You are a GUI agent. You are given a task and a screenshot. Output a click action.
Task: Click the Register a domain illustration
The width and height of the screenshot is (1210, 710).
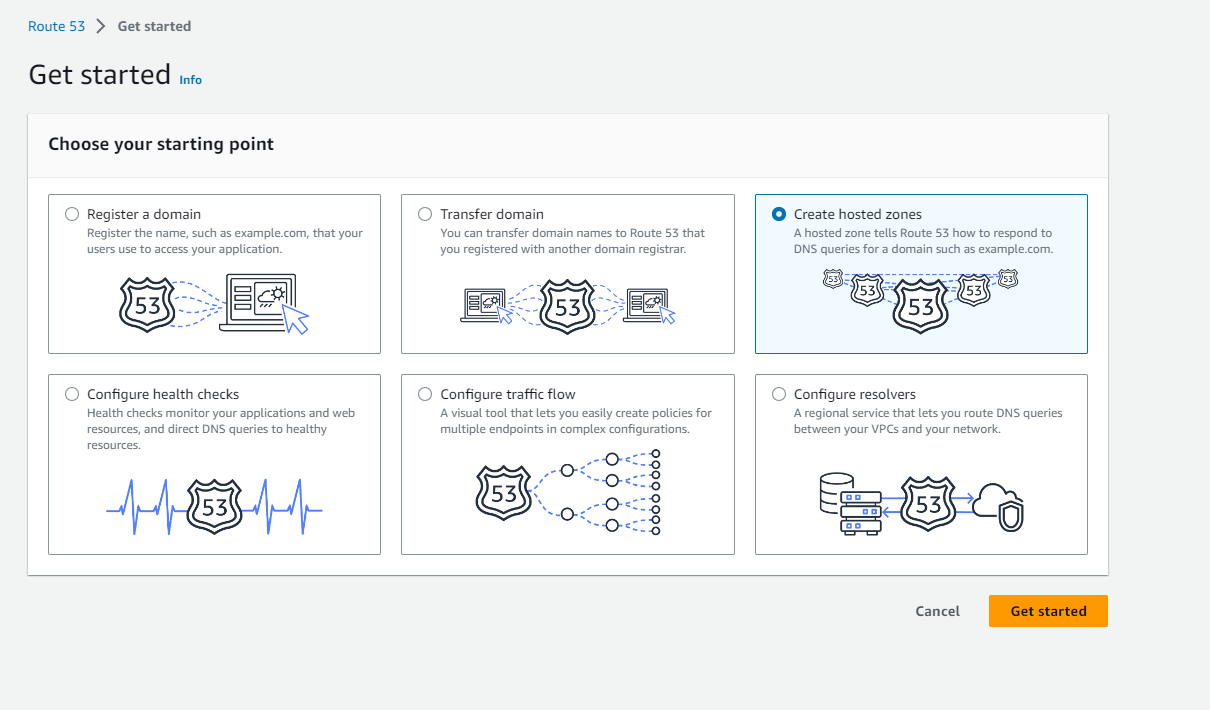214,304
